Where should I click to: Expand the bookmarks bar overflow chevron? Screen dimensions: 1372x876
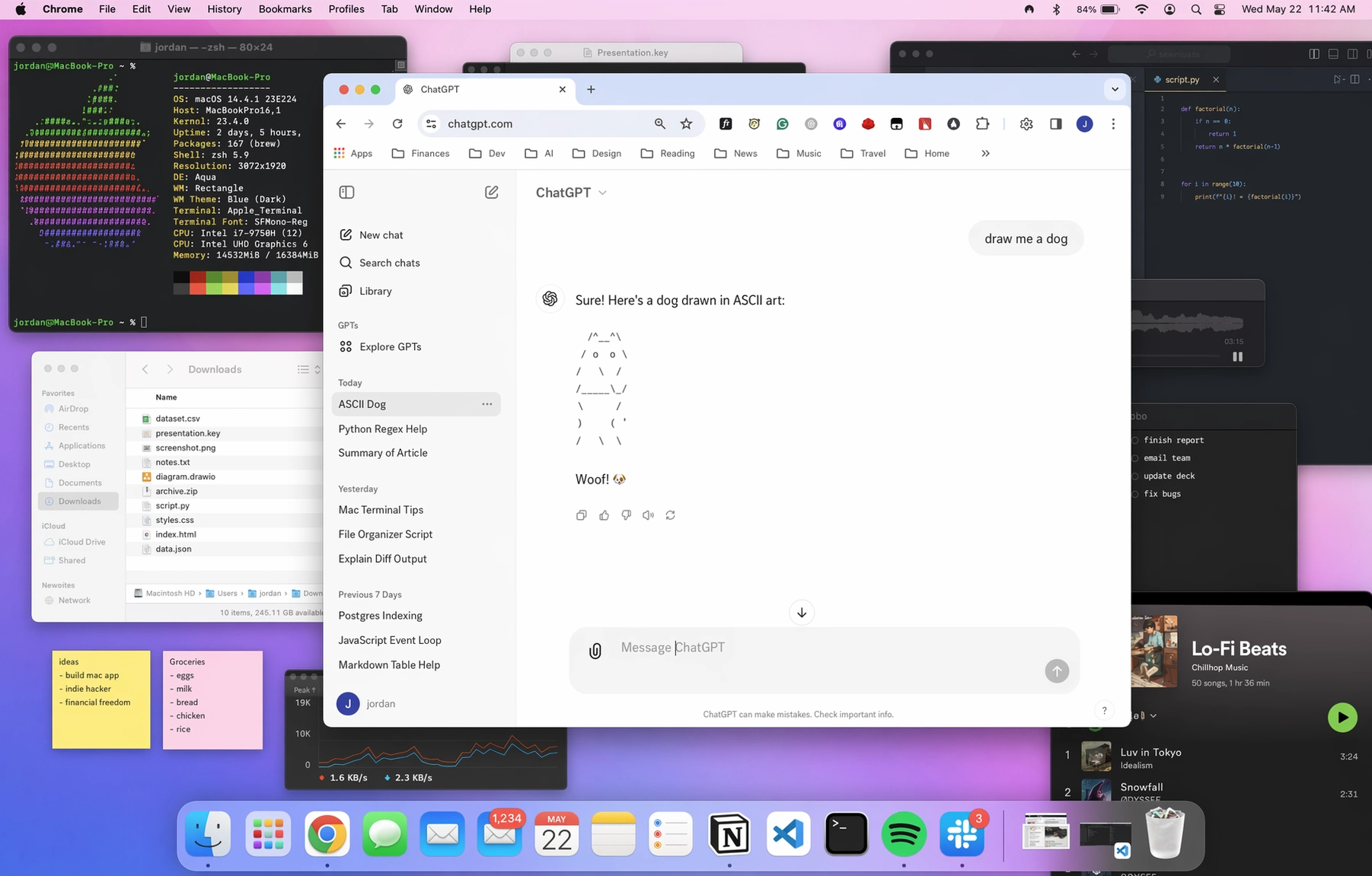[x=984, y=153]
